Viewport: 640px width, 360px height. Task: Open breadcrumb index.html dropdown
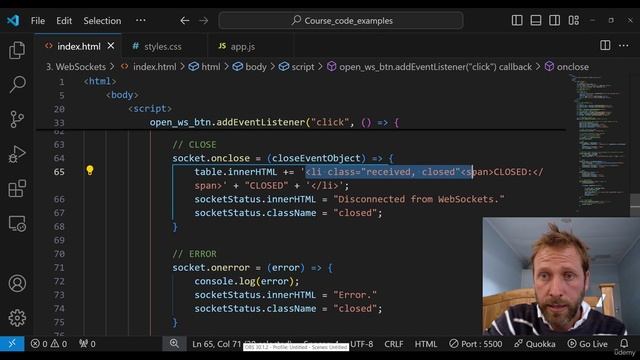tap(154, 67)
